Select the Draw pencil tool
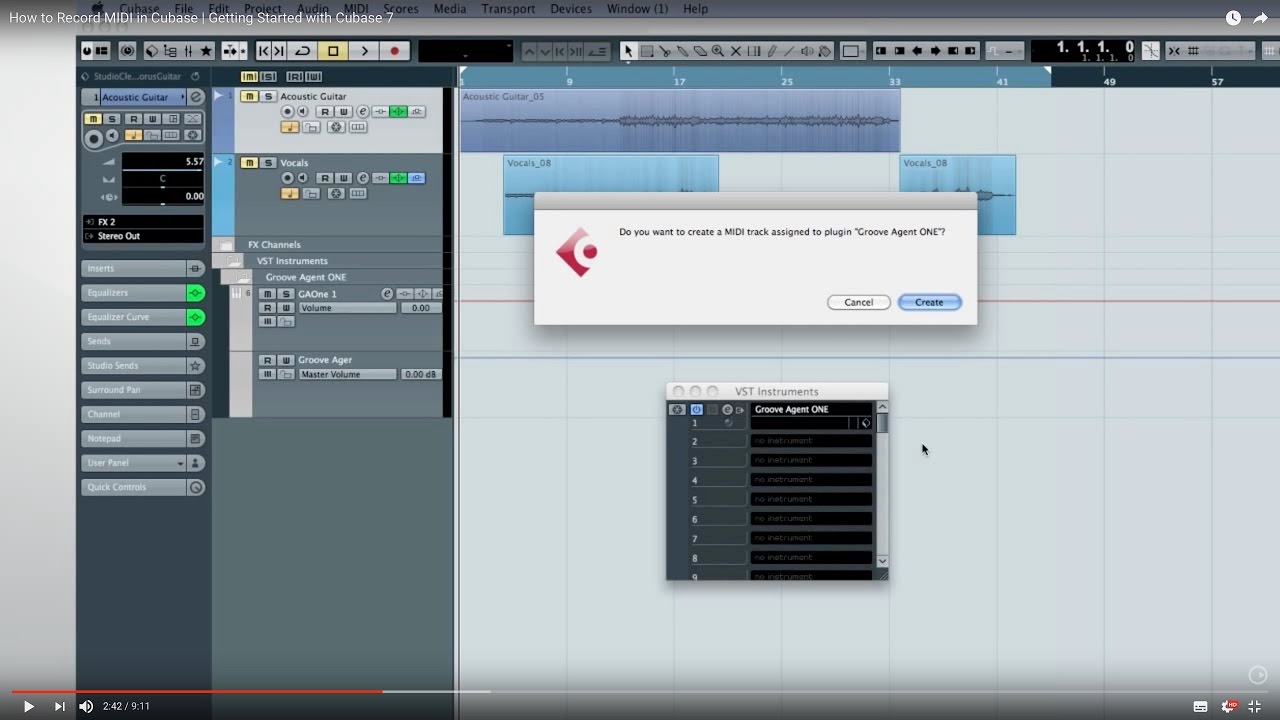This screenshot has width=1280, height=720. 772,51
